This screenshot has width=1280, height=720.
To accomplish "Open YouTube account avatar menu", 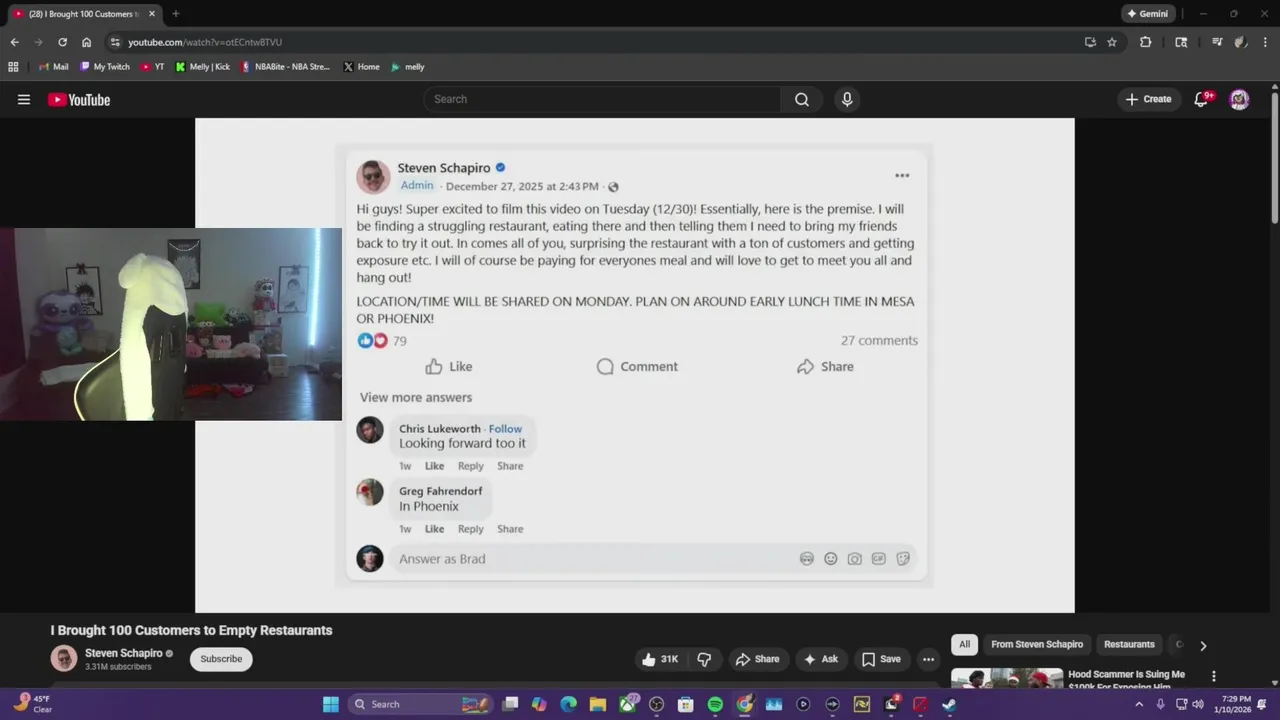I will click(1239, 99).
